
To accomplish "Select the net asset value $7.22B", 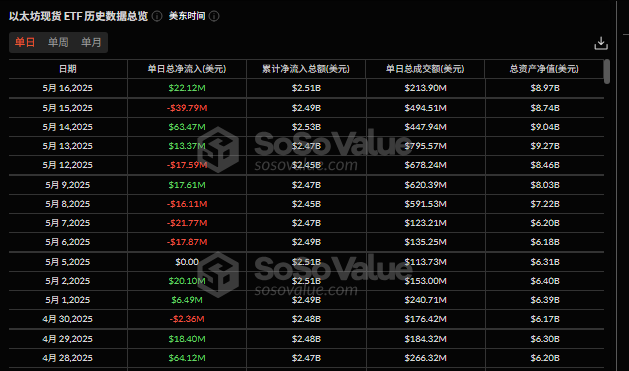I will pos(545,204).
